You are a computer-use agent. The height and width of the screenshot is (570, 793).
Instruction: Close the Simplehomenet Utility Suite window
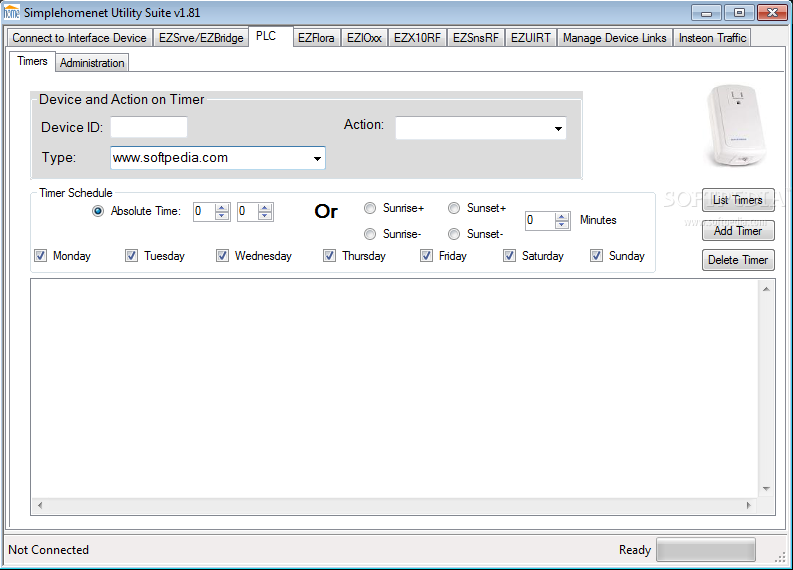772,13
